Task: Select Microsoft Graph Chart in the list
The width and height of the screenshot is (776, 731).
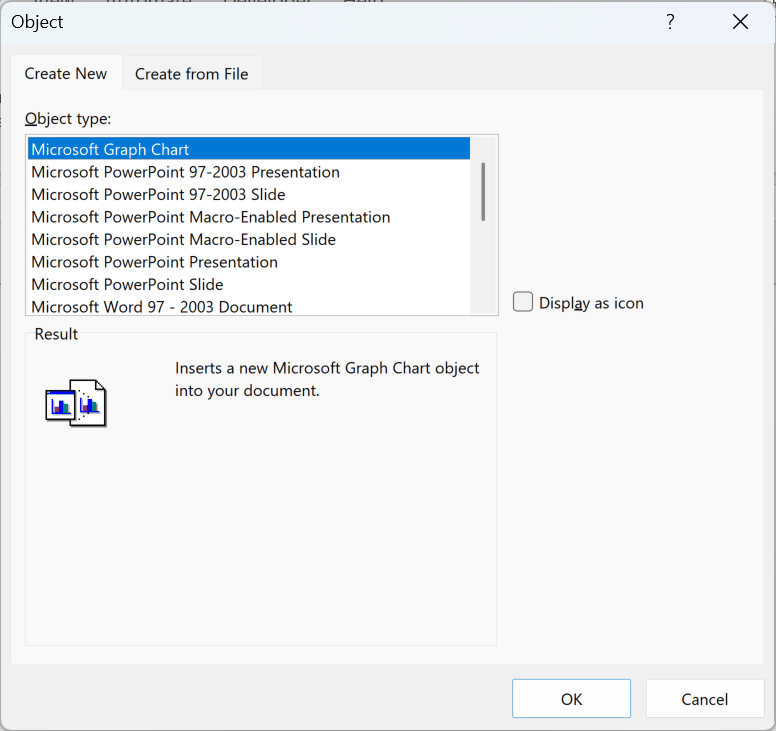Action: (249, 149)
